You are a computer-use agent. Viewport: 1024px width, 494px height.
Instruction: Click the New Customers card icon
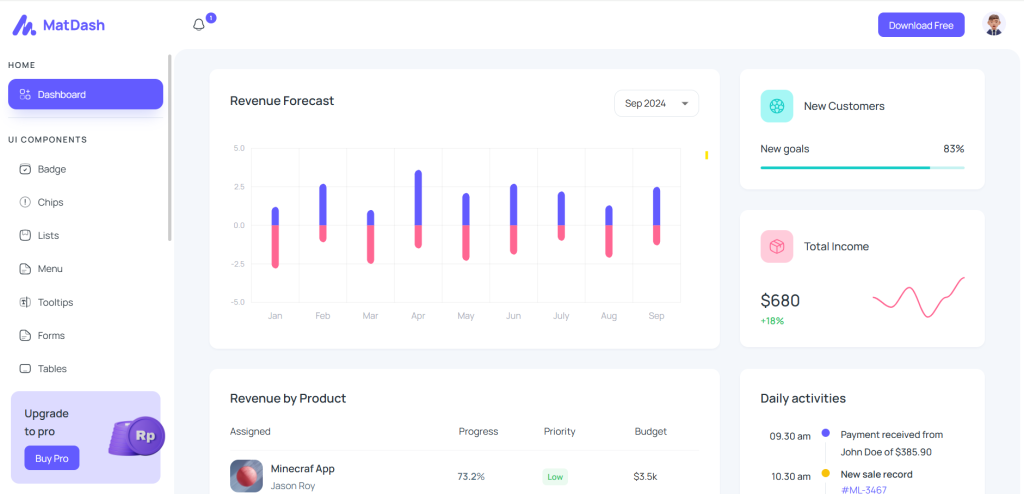(x=776, y=106)
